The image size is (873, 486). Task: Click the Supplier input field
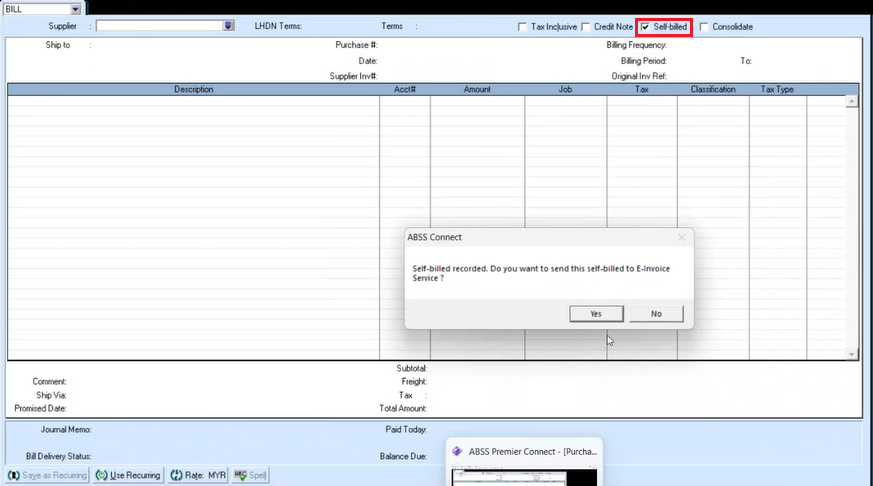point(158,26)
